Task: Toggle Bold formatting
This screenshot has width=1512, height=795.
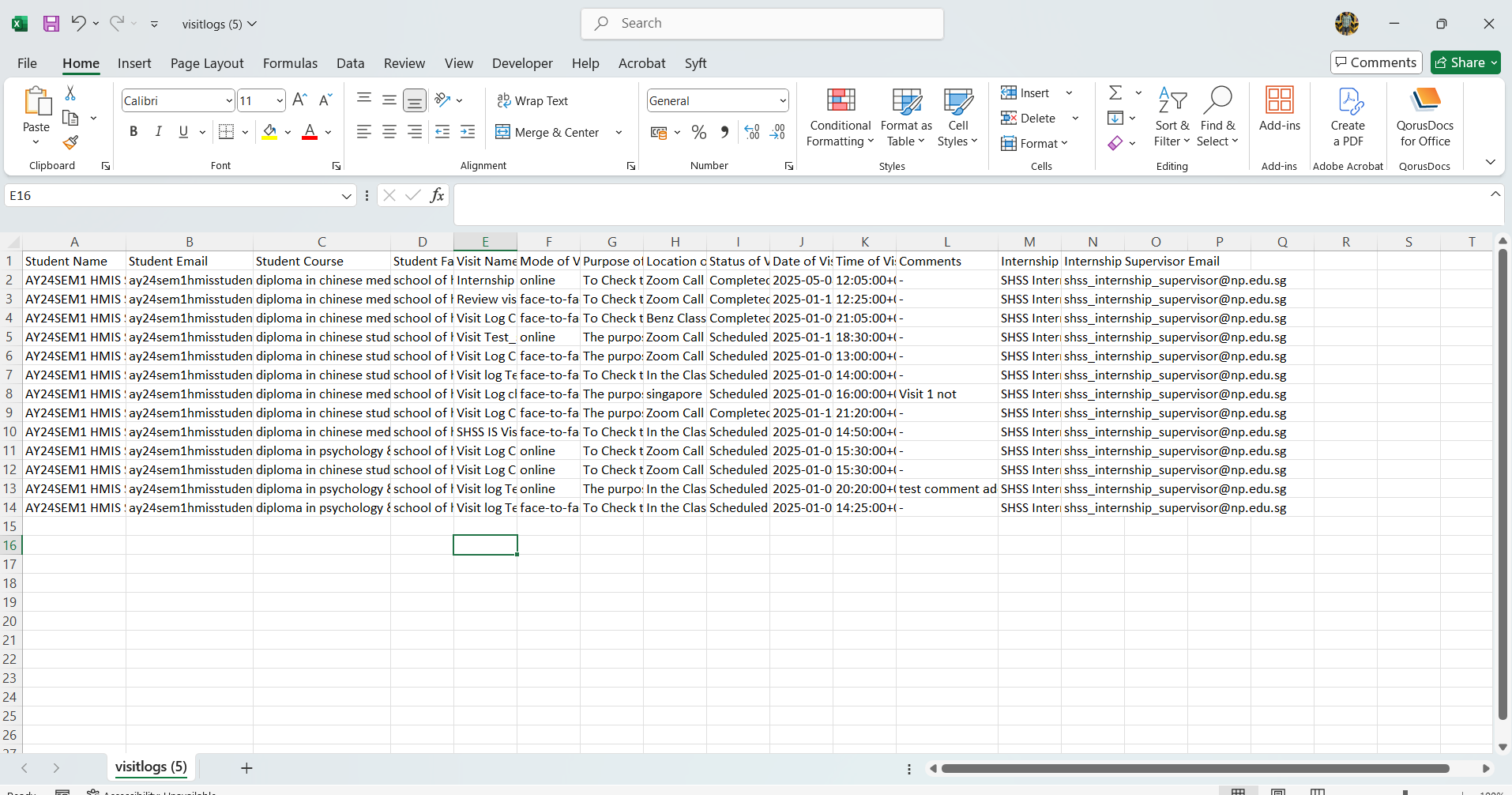Action: (134, 132)
